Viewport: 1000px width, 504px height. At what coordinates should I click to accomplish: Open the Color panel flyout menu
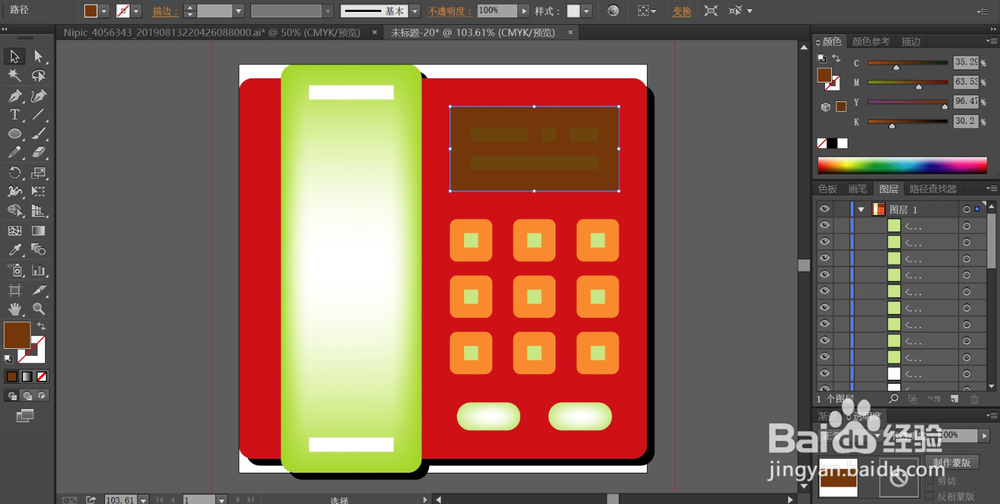pos(991,41)
